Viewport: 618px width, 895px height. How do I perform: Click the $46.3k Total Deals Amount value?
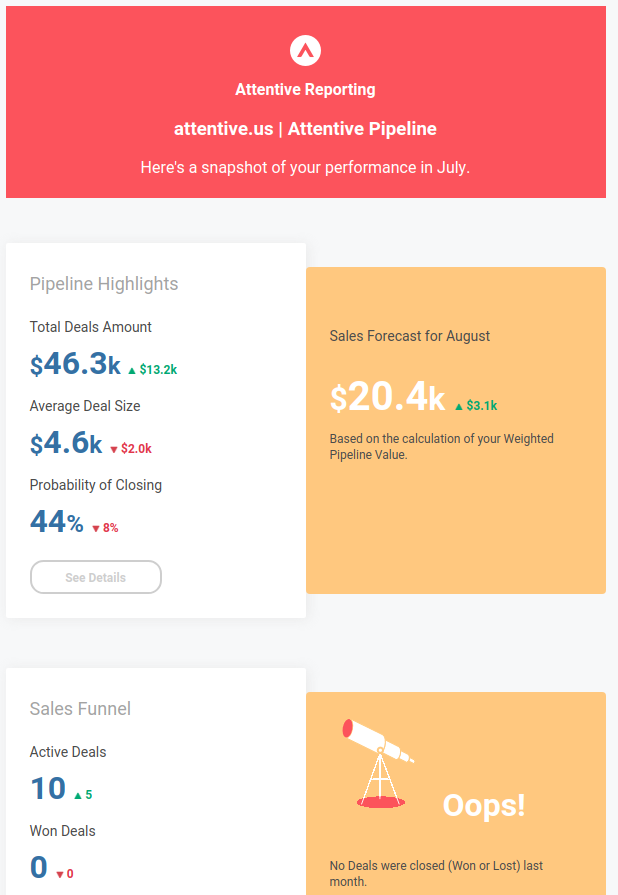(x=75, y=365)
